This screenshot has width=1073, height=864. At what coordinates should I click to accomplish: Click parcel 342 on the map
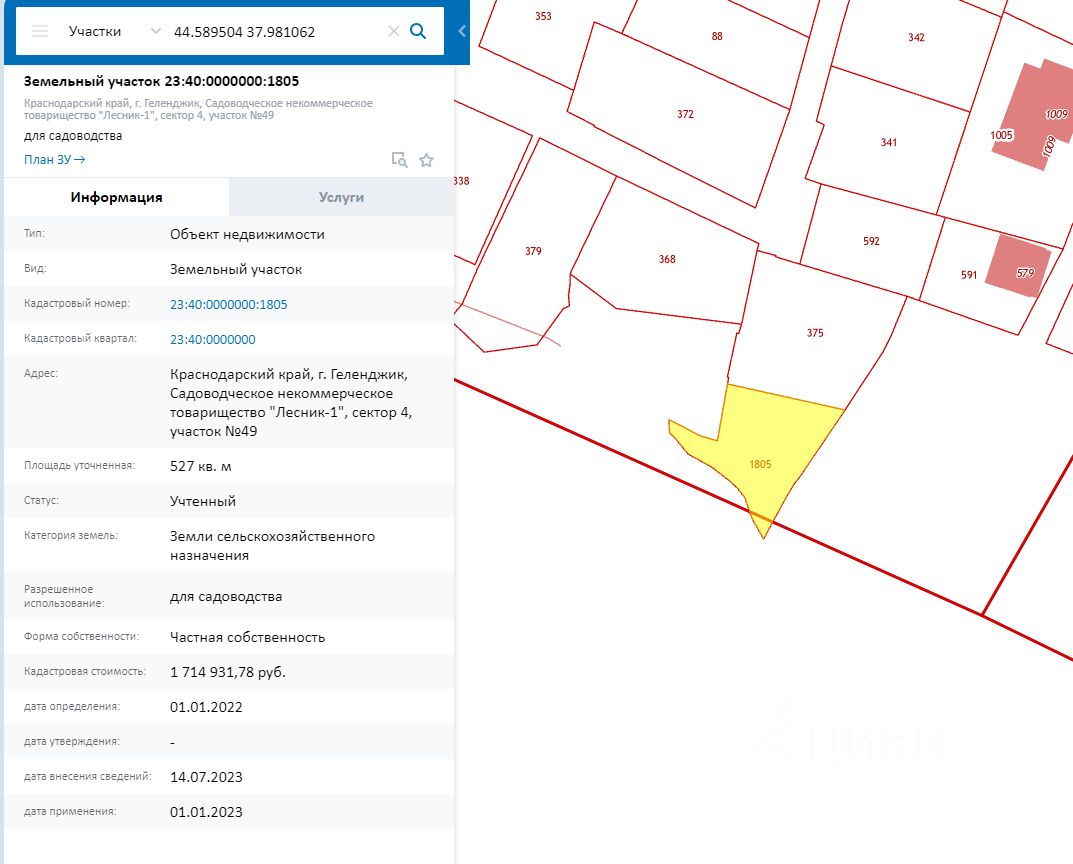coord(916,38)
